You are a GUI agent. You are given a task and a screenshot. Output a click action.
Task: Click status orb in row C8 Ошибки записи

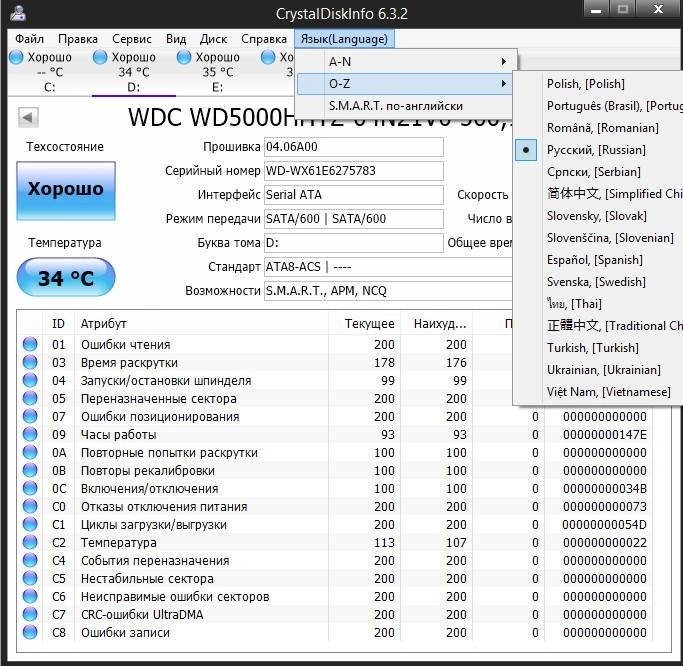30,632
